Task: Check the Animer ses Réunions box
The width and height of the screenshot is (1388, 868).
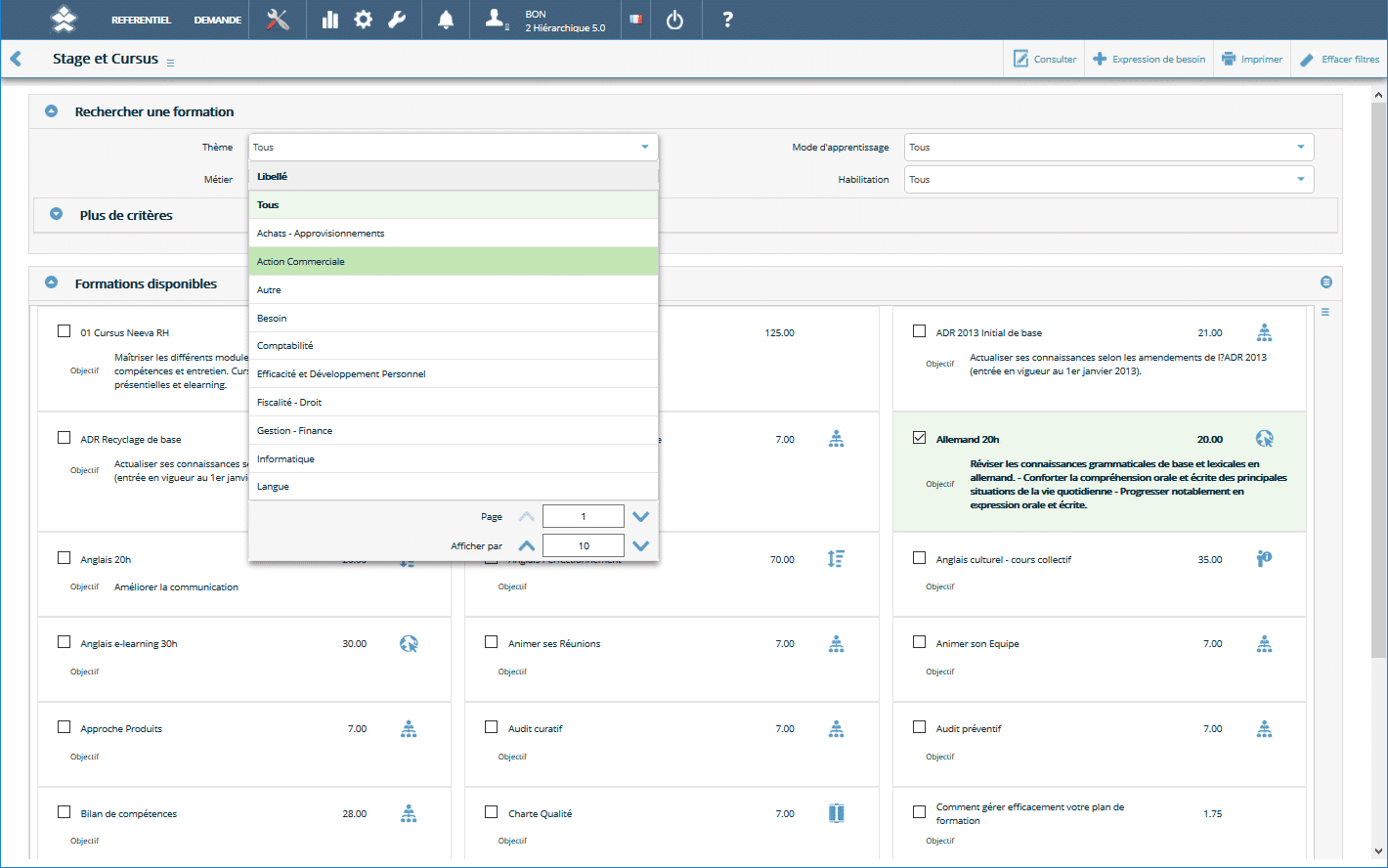Action: pyautogui.click(x=492, y=642)
